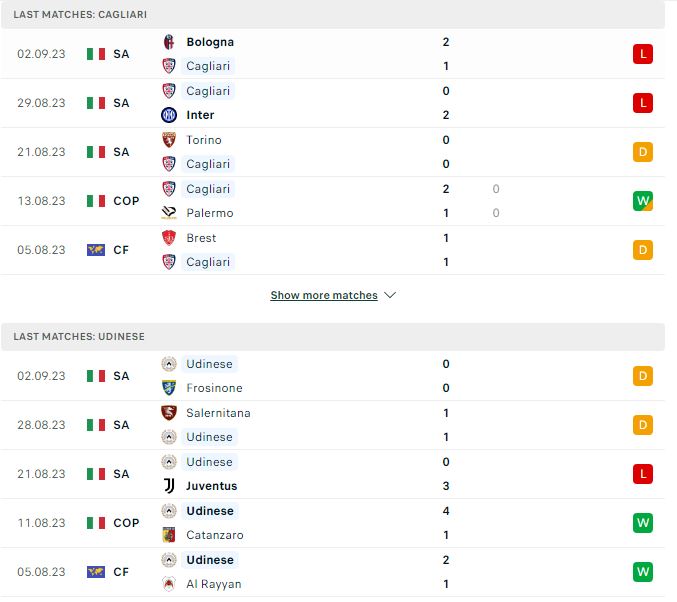Viewport: 677px width, 602px height.
Task: Click red L badge for Bologna match
Action: pyautogui.click(x=642, y=54)
